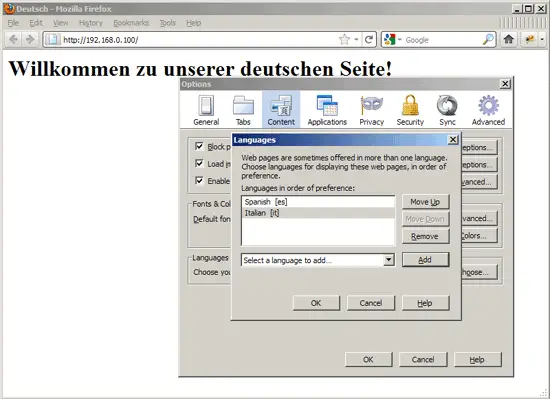Remove the selected language
Screen dimensions: 550x399
(x=425, y=236)
